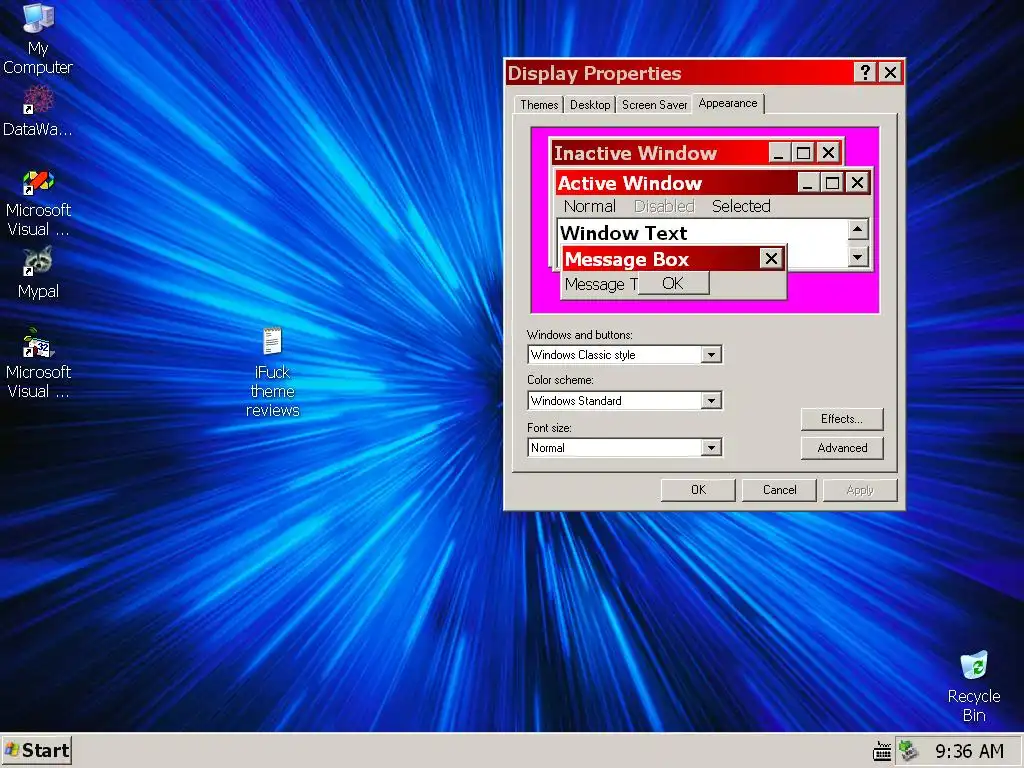Select the Mypal raccoon browser icon
Image resolution: width=1024 pixels, height=768 pixels.
click(38, 273)
